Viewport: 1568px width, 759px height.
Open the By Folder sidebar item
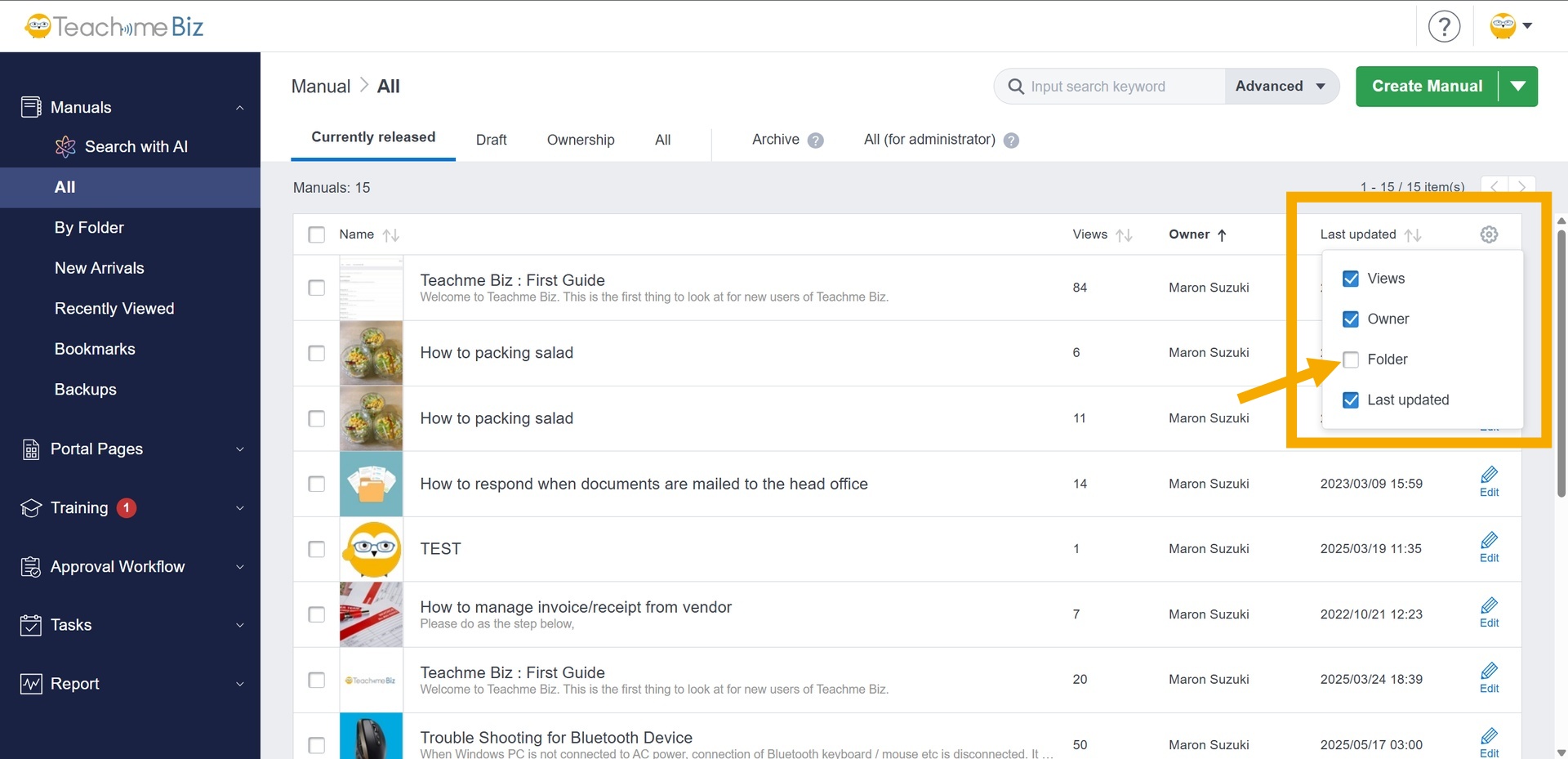point(89,228)
